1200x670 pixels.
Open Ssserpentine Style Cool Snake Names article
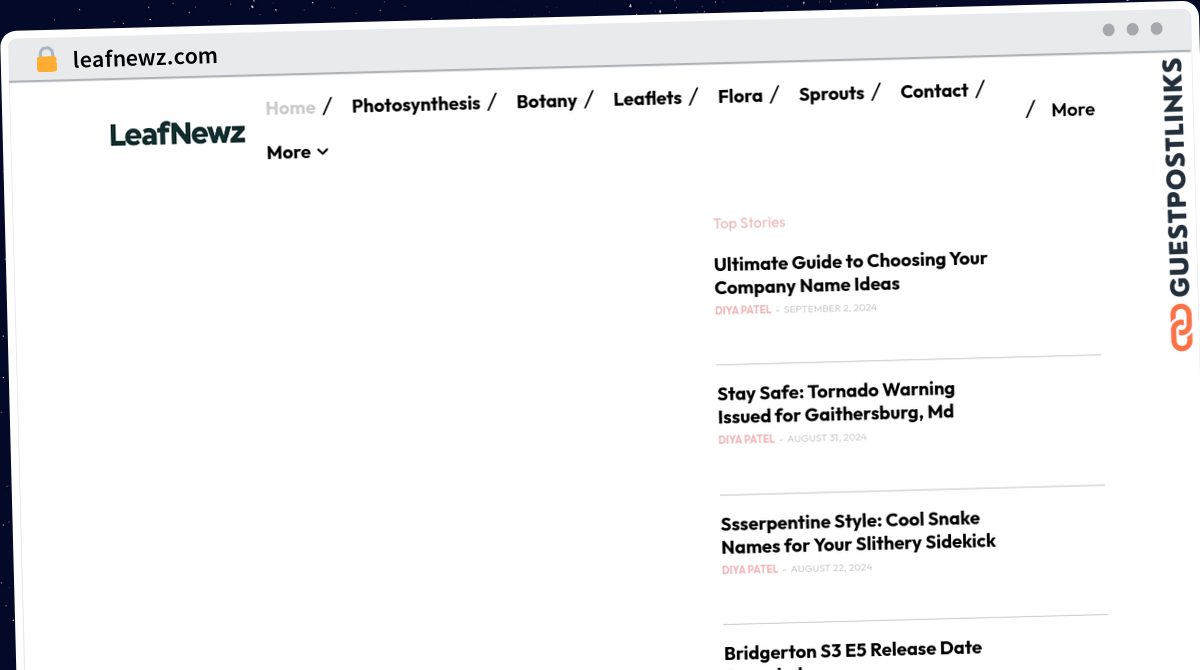click(x=858, y=532)
